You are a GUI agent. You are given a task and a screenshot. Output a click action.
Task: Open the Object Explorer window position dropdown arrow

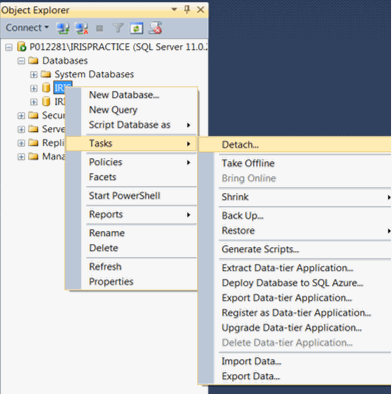pos(174,9)
